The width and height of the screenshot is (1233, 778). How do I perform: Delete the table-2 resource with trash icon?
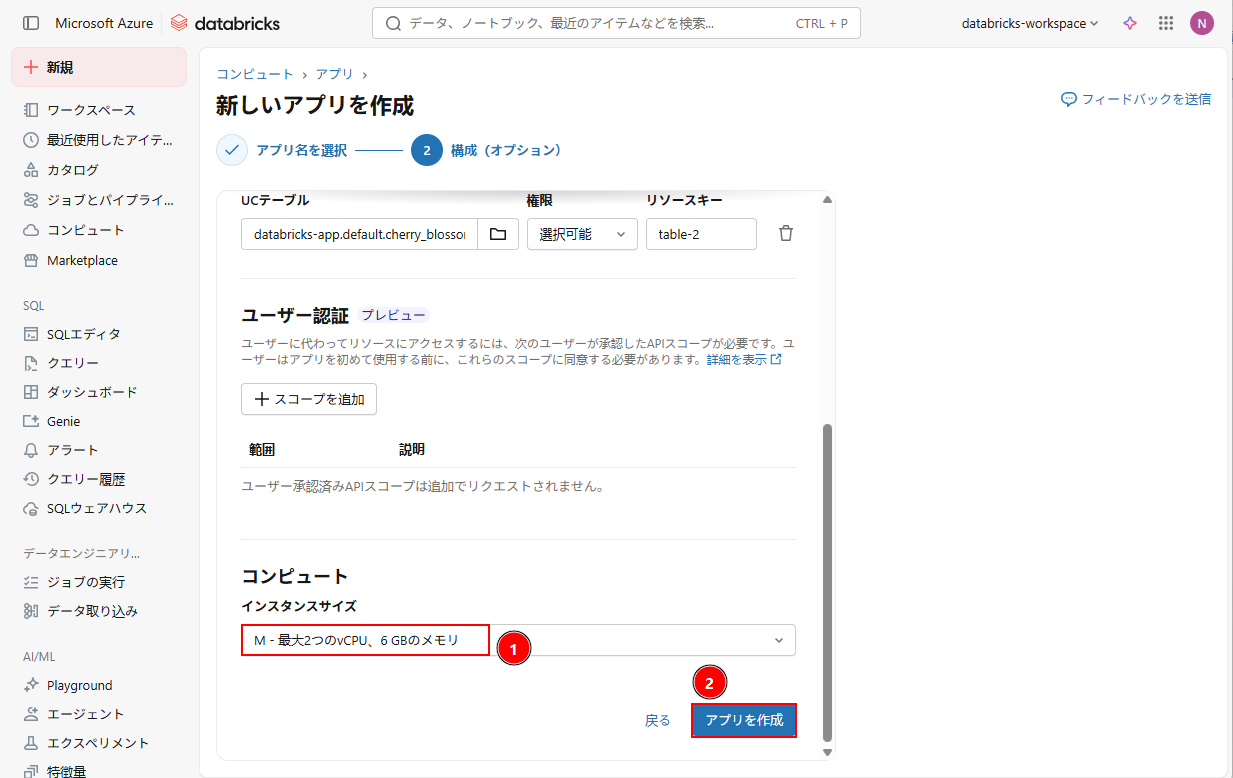786,234
